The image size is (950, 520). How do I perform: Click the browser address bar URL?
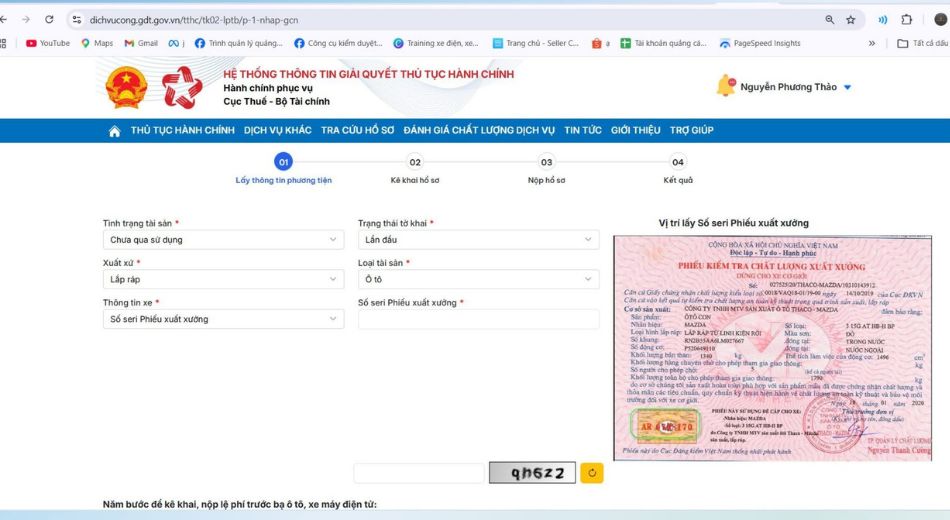tap(194, 19)
